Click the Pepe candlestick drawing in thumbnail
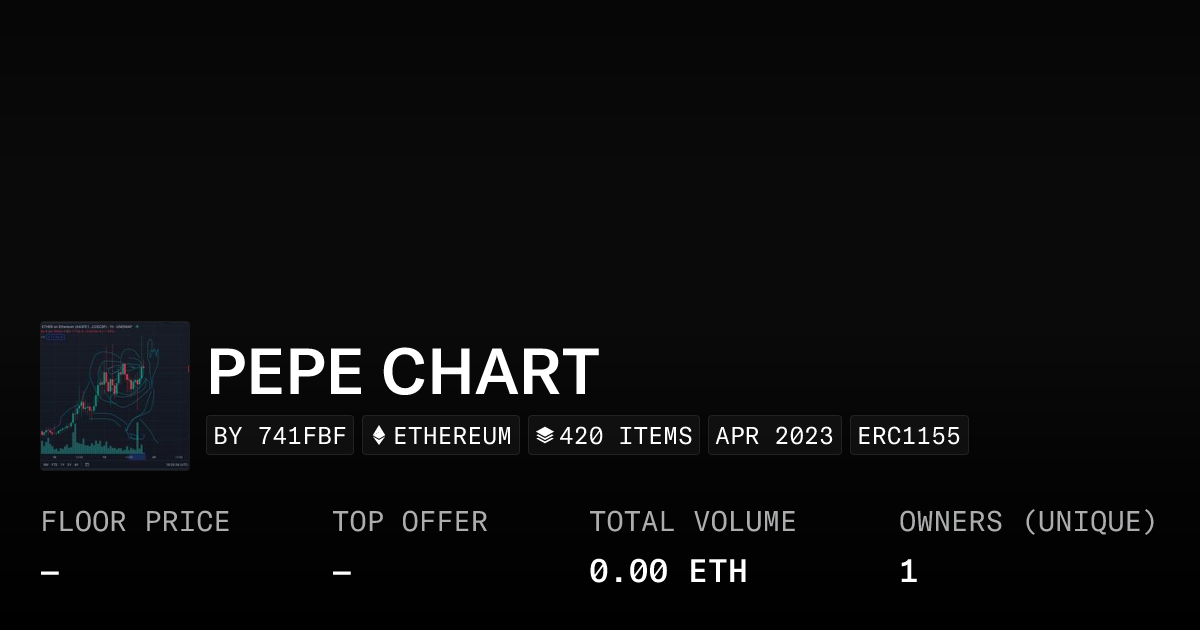The image size is (1200, 630). click(120, 382)
